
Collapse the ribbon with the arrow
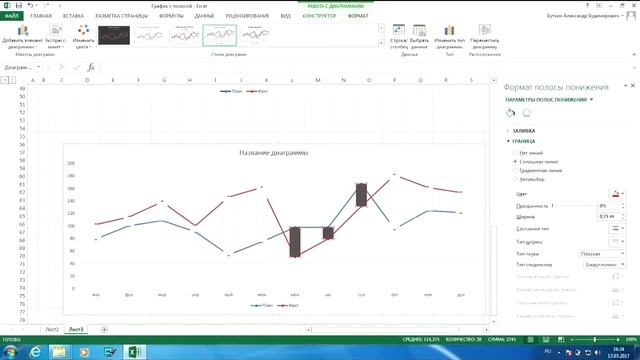click(x=634, y=54)
